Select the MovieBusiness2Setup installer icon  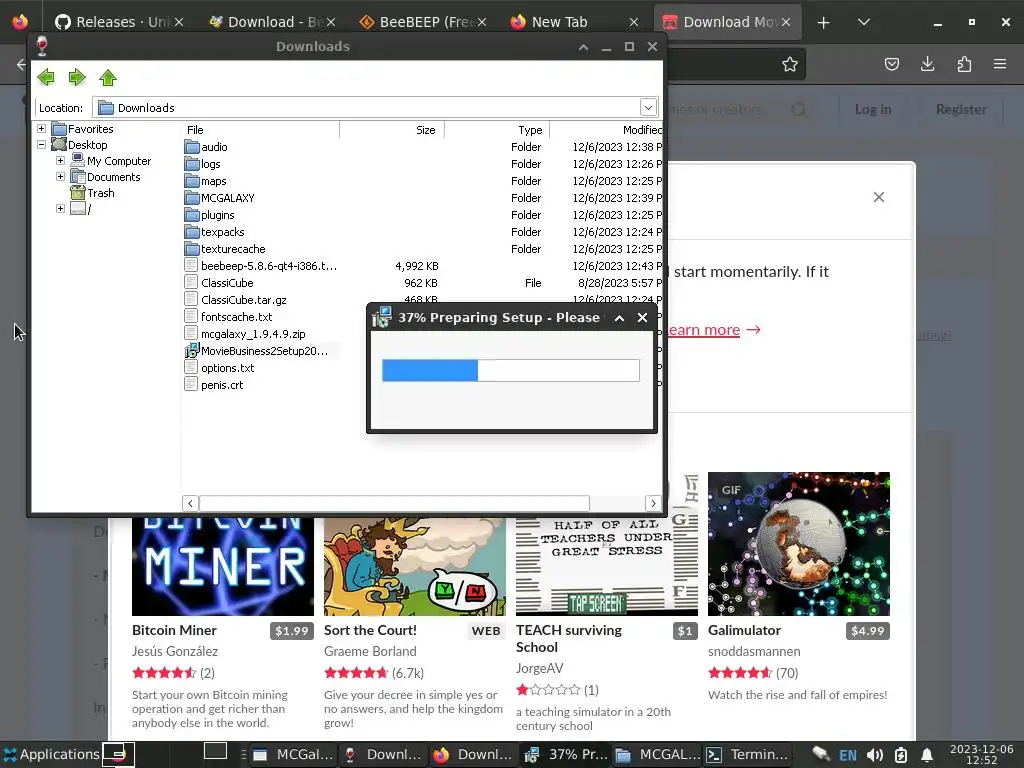[191, 351]
